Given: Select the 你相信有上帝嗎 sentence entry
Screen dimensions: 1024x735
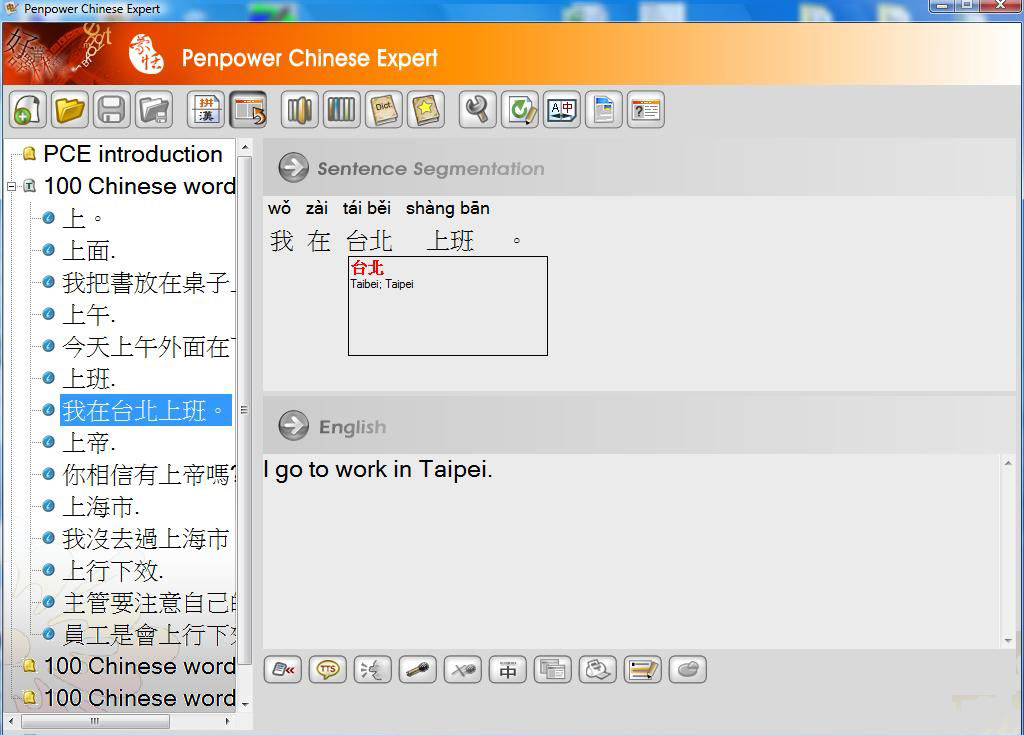Looking at the screenshot, I should click(x=148, y=475).
